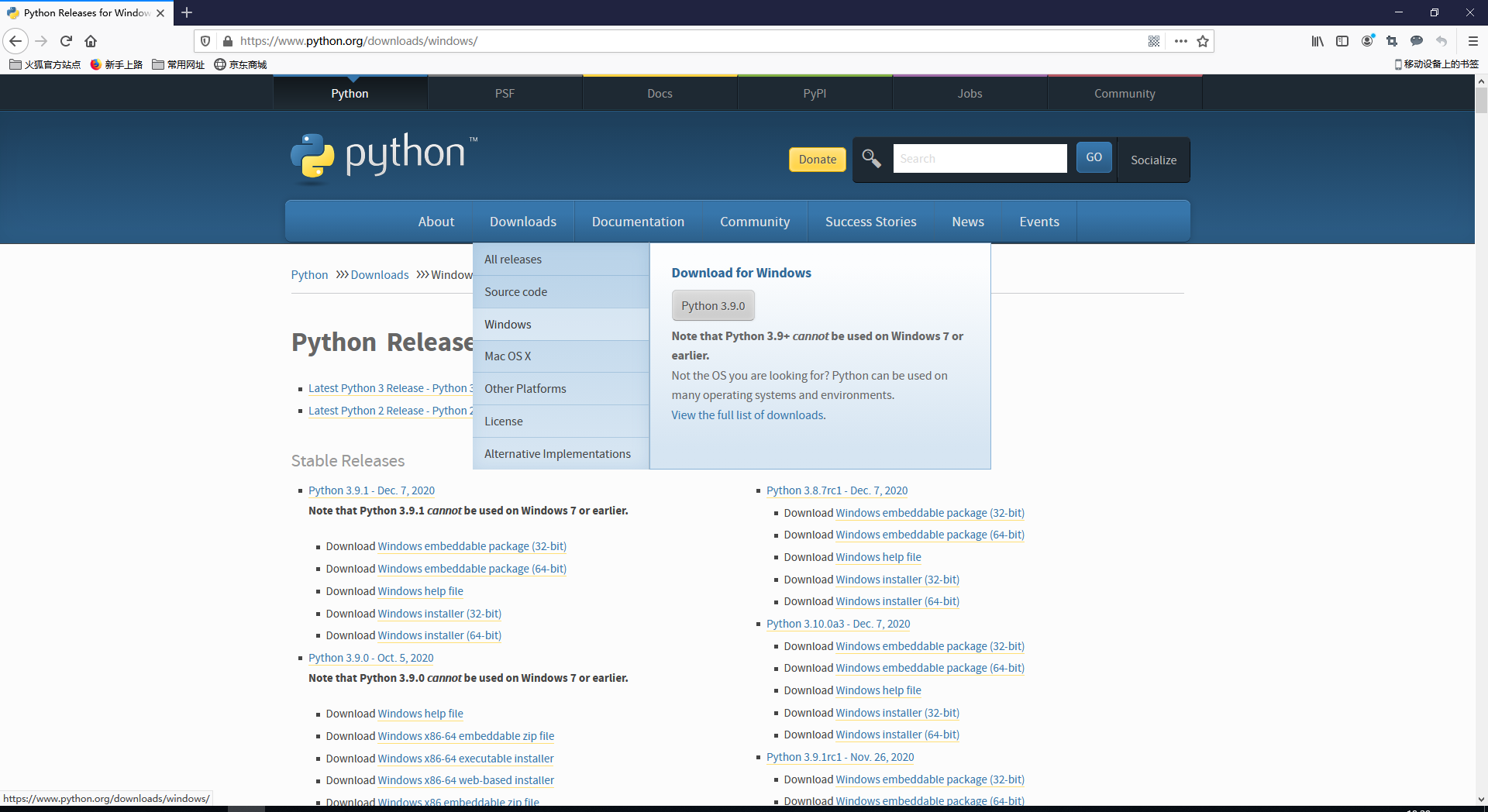Focus the Search input field
The height and width of the screenshot is (812, 1488).
point(980,158)
